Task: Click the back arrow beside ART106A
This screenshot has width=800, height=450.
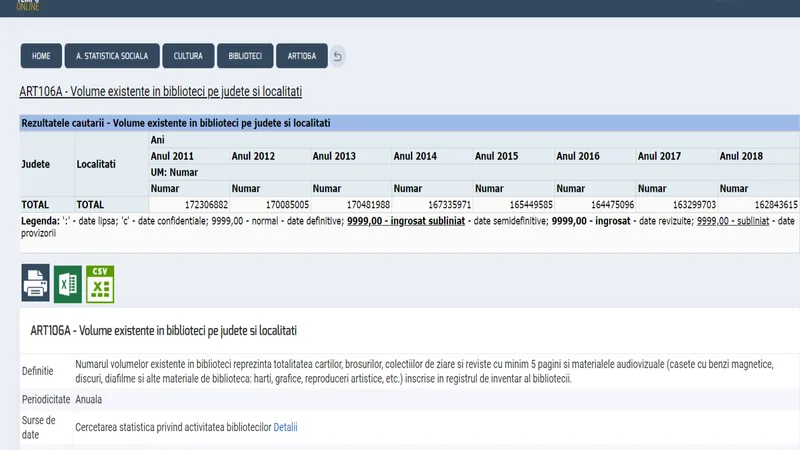Action: tap(338, 57)
